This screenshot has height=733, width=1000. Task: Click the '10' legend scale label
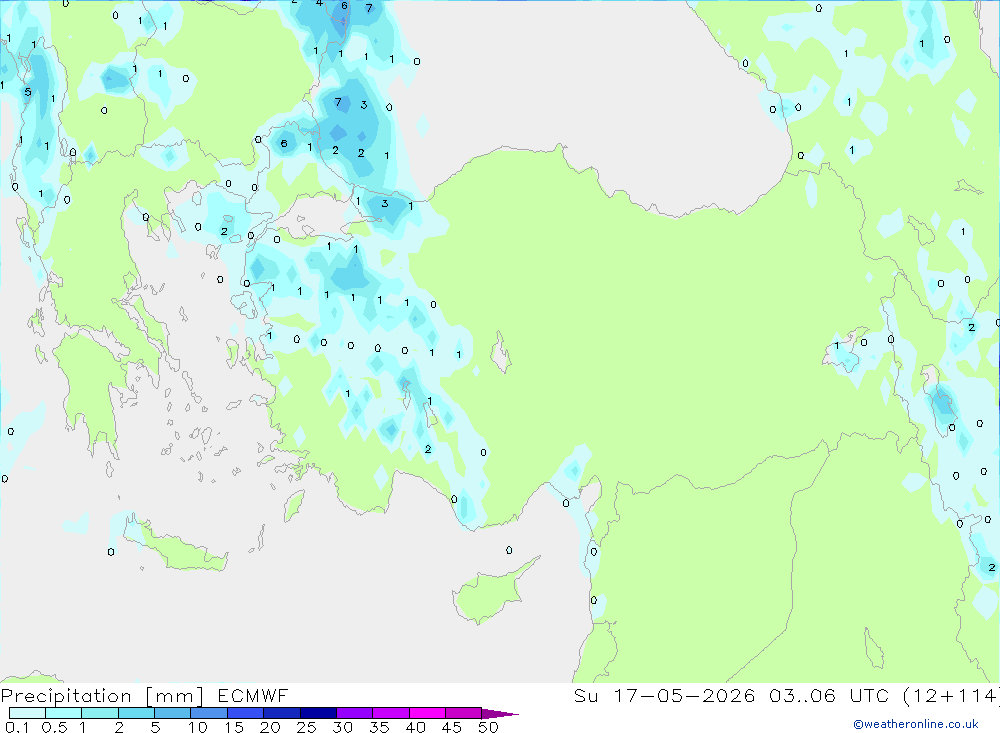pos(198,727)
